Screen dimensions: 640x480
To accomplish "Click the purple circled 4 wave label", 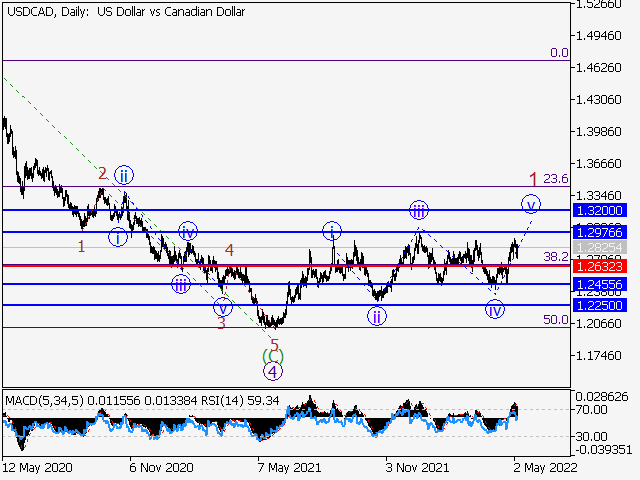I will point(272,372).
